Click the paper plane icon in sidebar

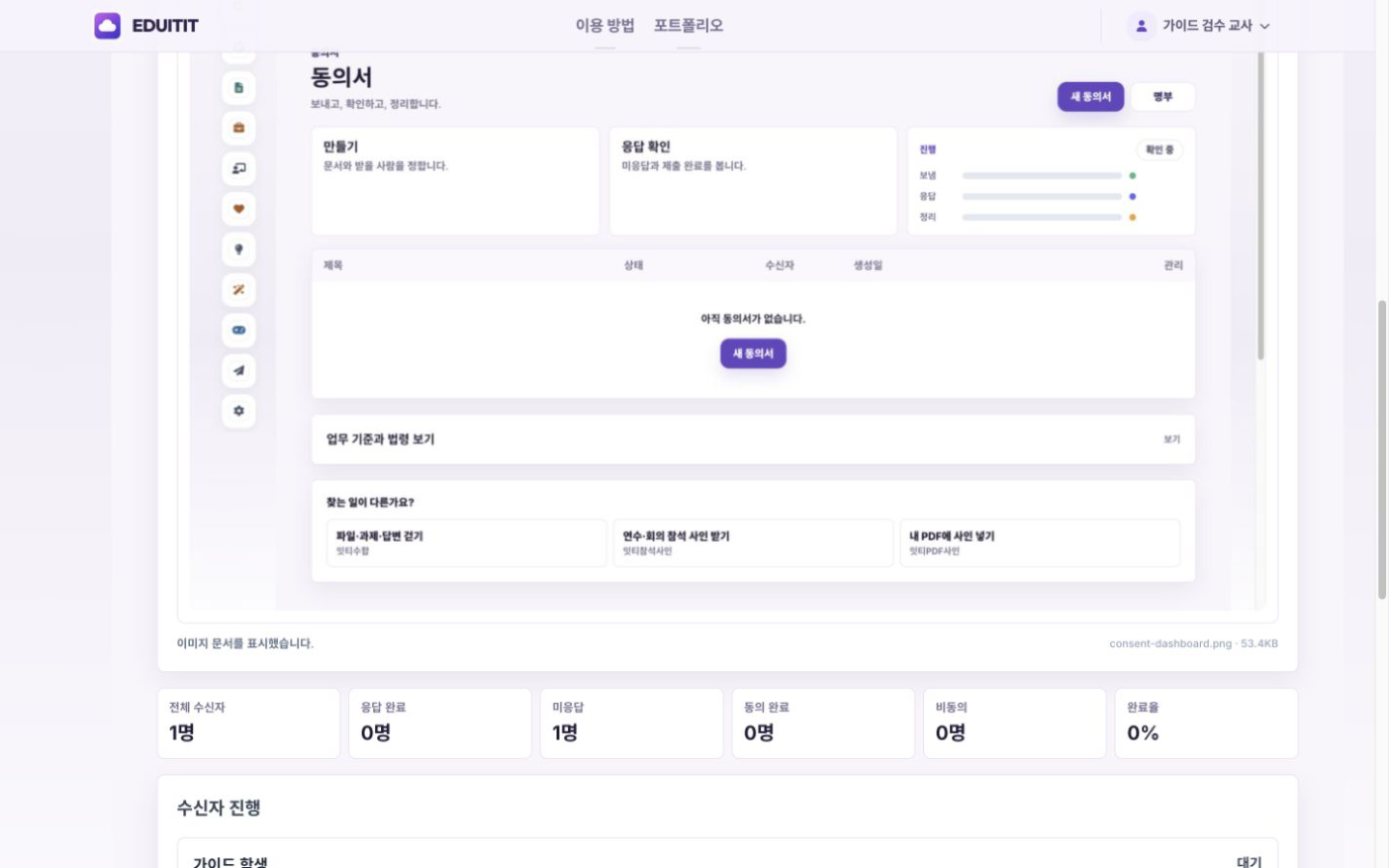pos(239,371)
